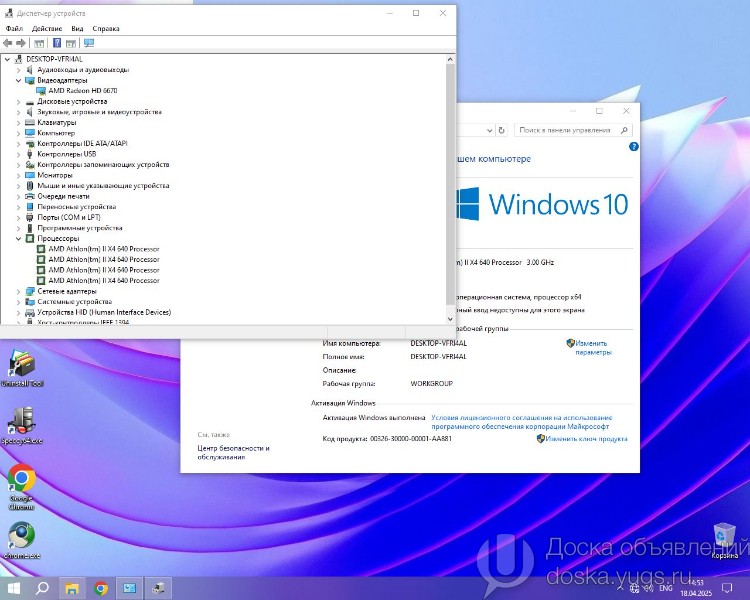
Task: Select the last AMD Athlon II X4 640 processor
Action: (x=104, y=280)
